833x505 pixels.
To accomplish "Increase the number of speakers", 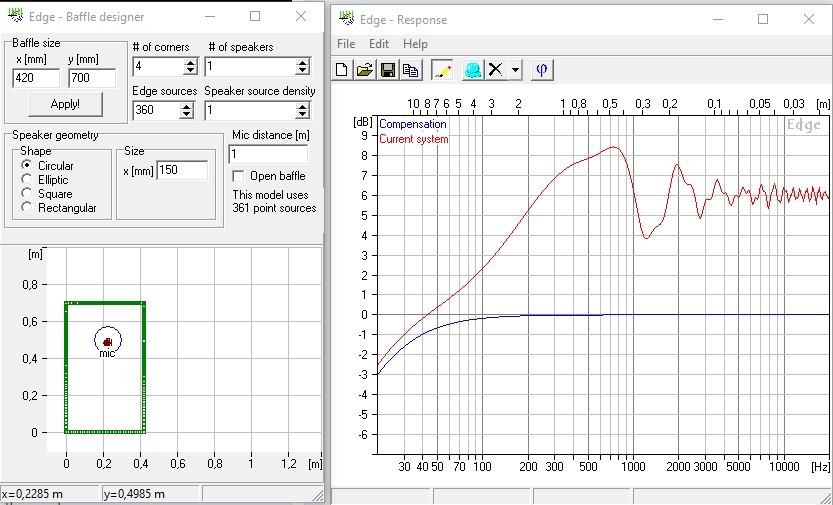I will (302, 63).
